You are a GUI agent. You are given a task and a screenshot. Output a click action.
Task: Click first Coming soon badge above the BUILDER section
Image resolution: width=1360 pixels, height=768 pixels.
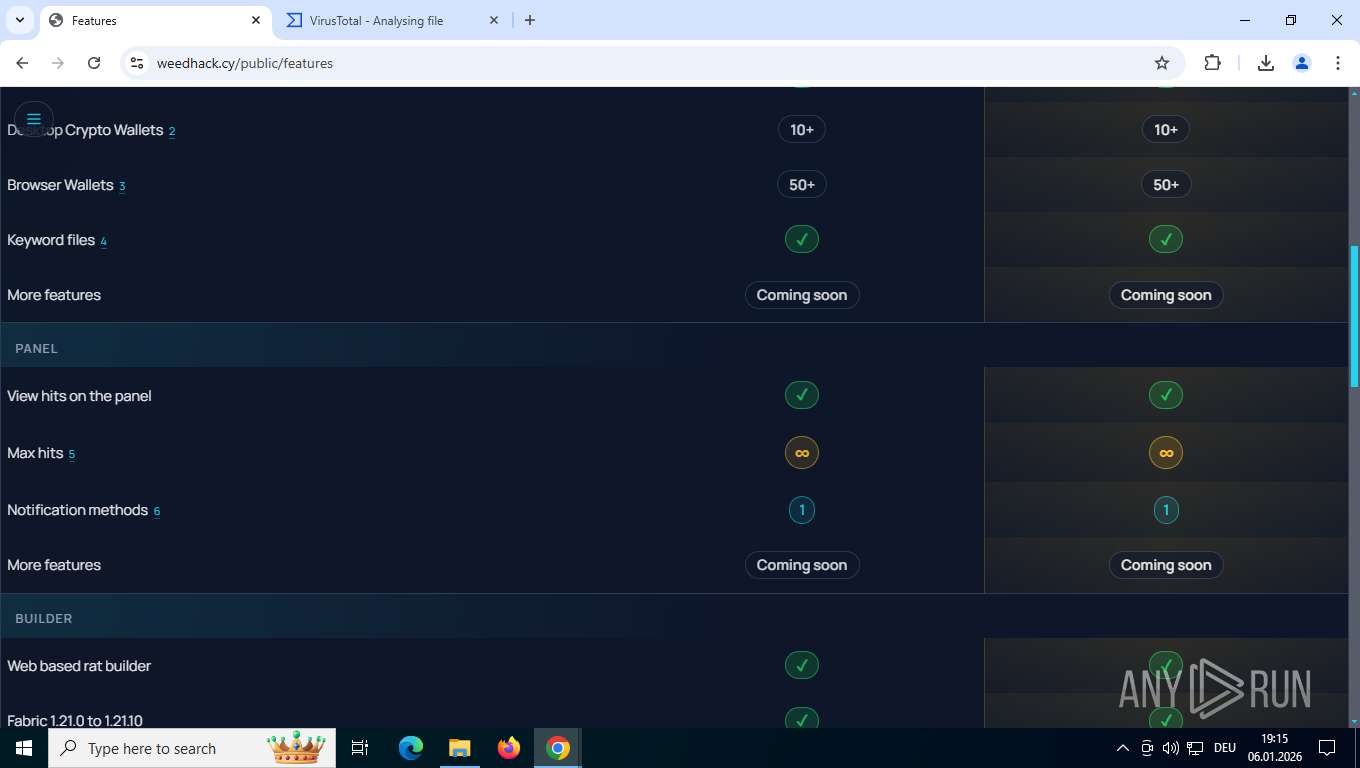click(x=802, y=565)
